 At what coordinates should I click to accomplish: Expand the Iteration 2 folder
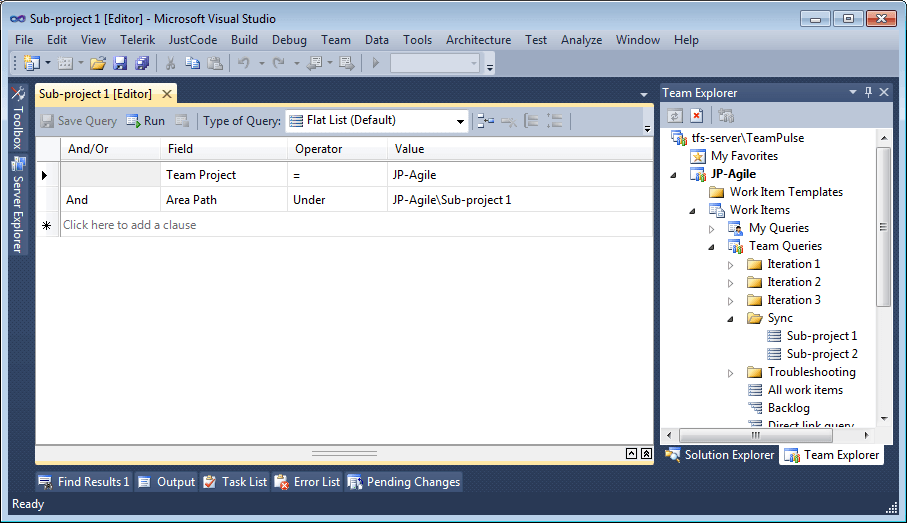pos(731,283)
